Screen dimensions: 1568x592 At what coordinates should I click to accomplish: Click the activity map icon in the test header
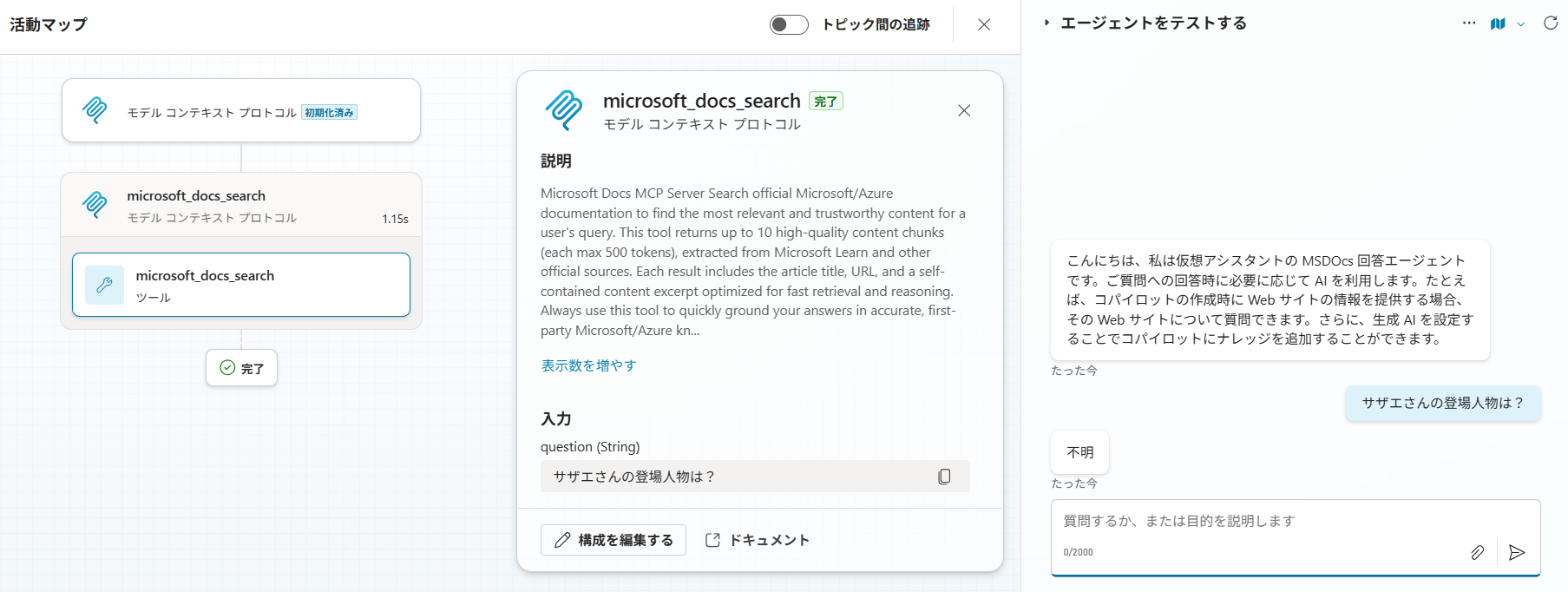click(x=1498, y=23)
